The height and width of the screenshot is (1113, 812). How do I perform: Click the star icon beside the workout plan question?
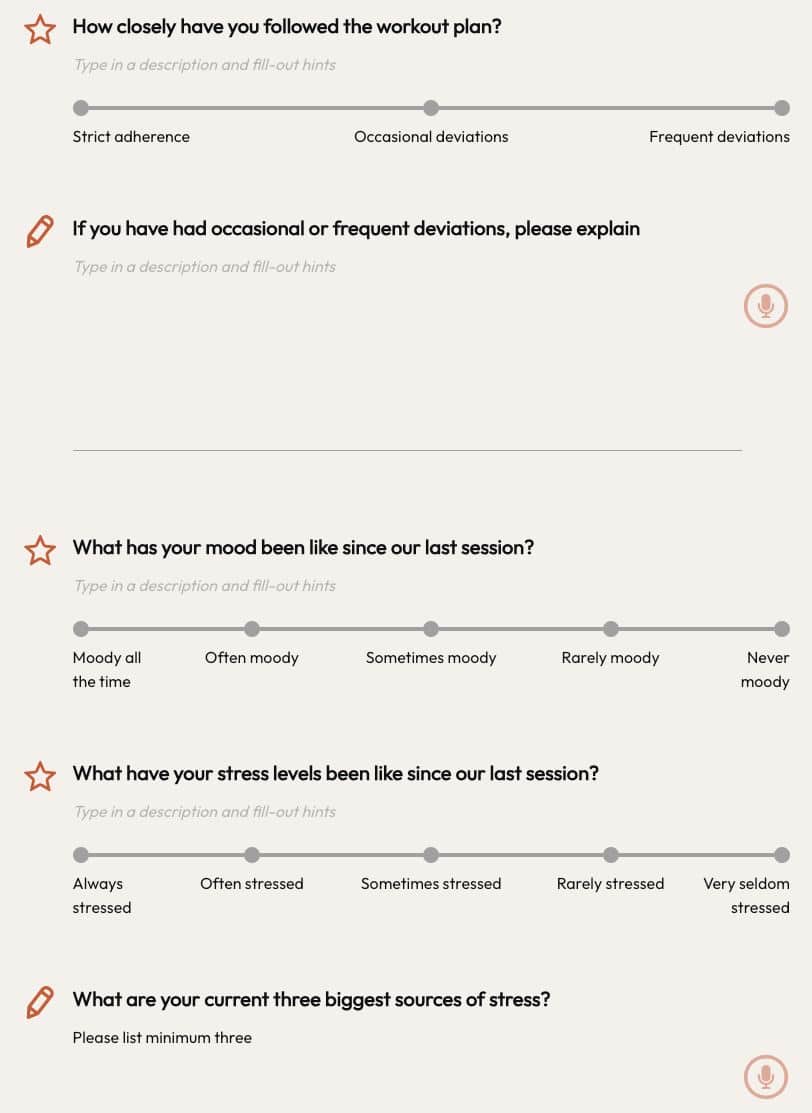point(40,29)
